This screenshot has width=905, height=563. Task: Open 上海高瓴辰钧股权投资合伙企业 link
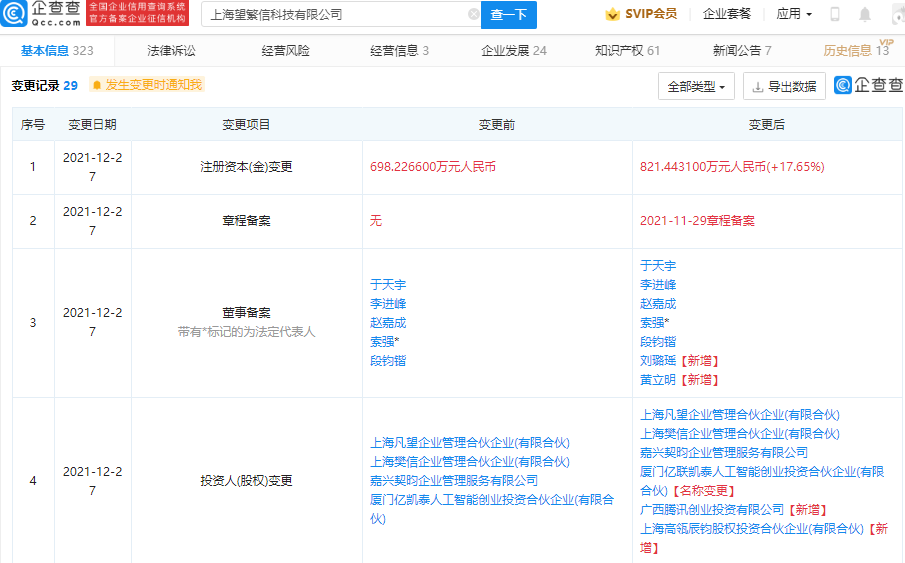tap(752, 529)
